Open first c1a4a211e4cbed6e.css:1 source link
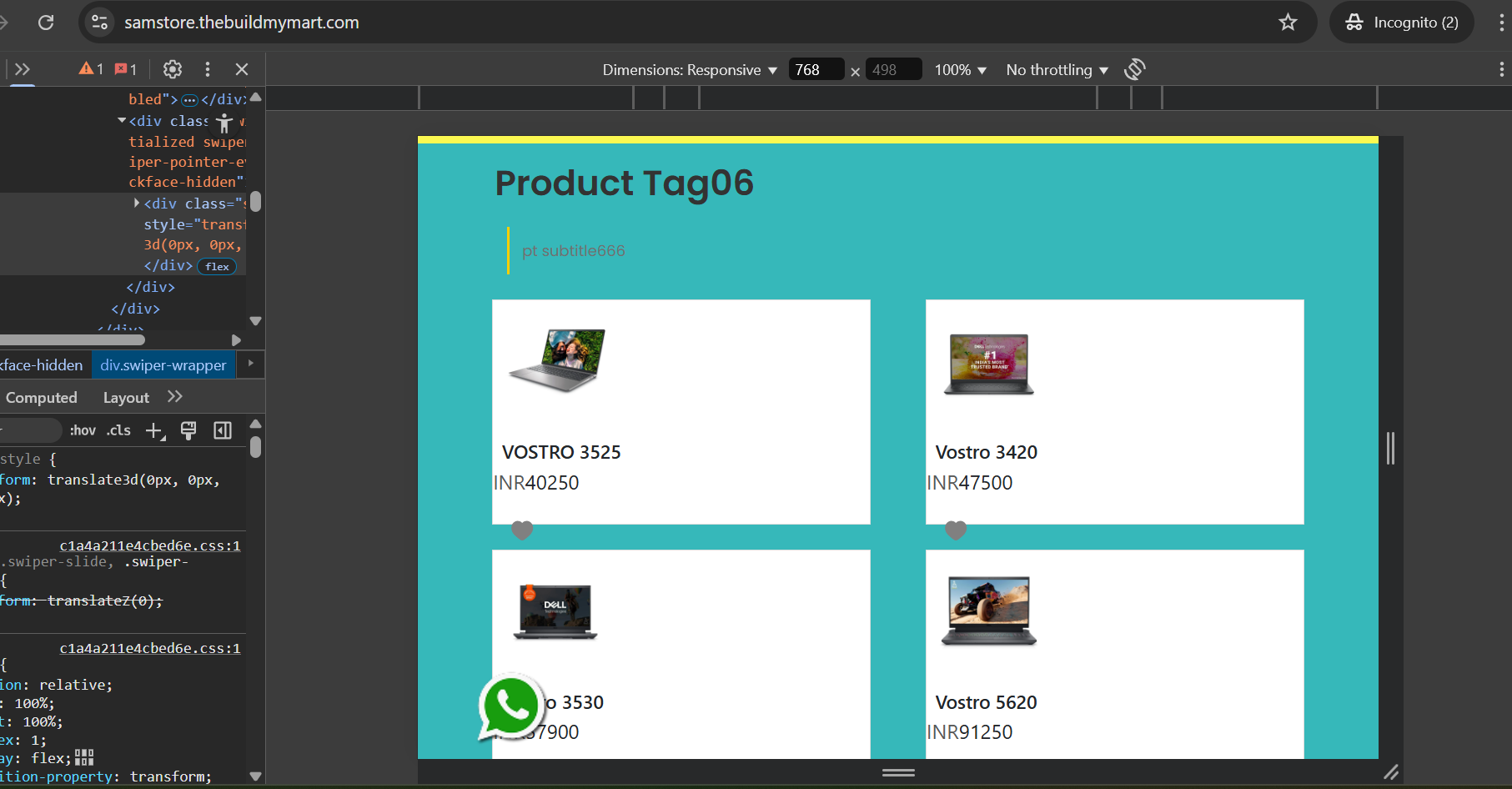 (x=150, y=545)
